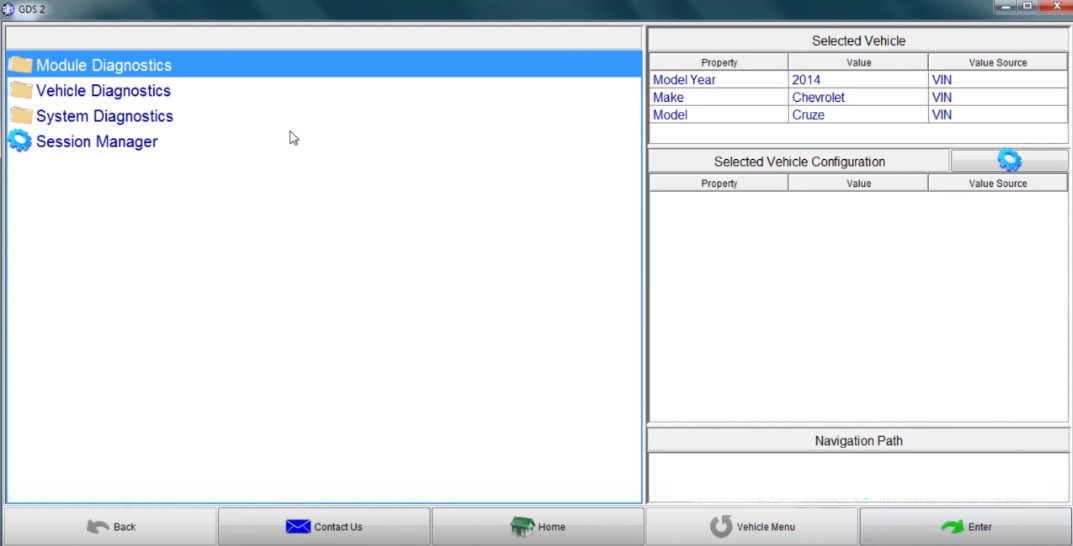Click the Back arrow icon
The width and height of the screenshot is (1073, 546).
98,526
